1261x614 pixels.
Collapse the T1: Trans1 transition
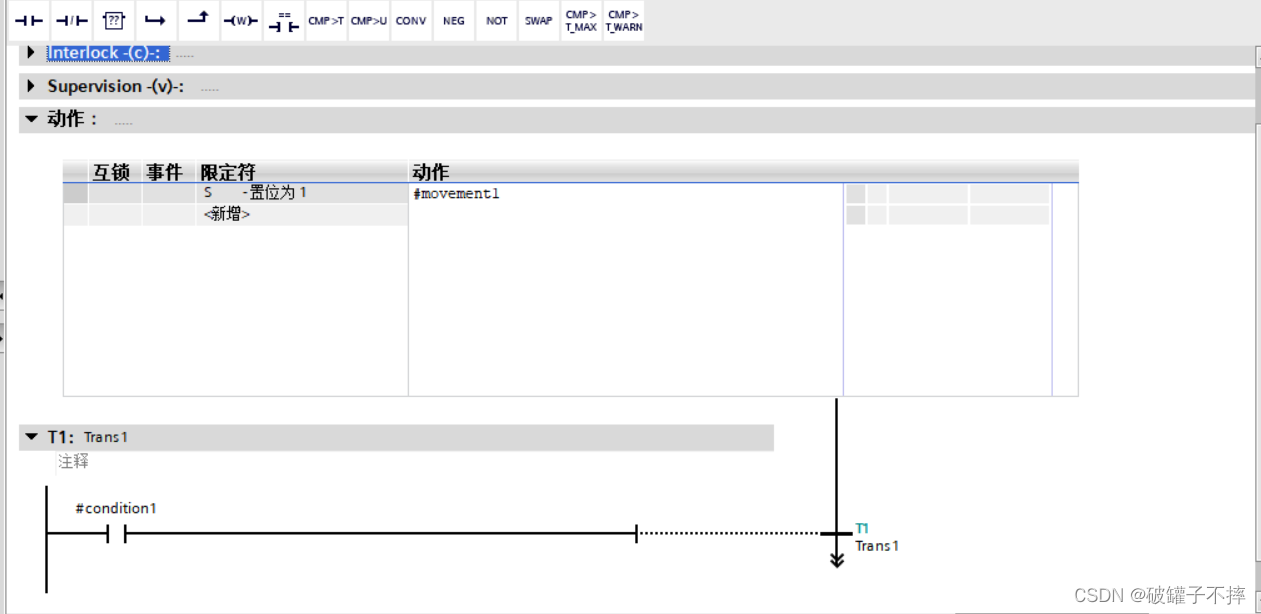30,437
